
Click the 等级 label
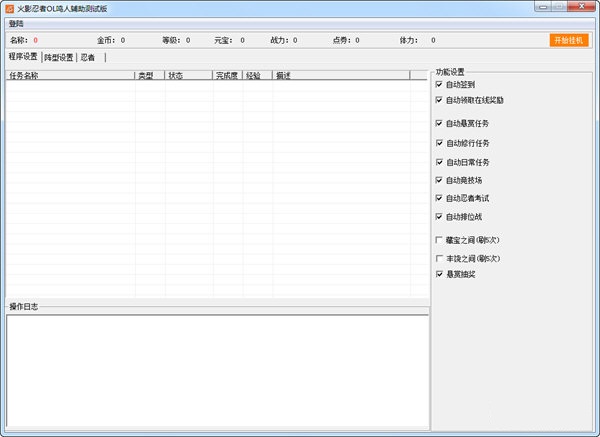point(171,40)
